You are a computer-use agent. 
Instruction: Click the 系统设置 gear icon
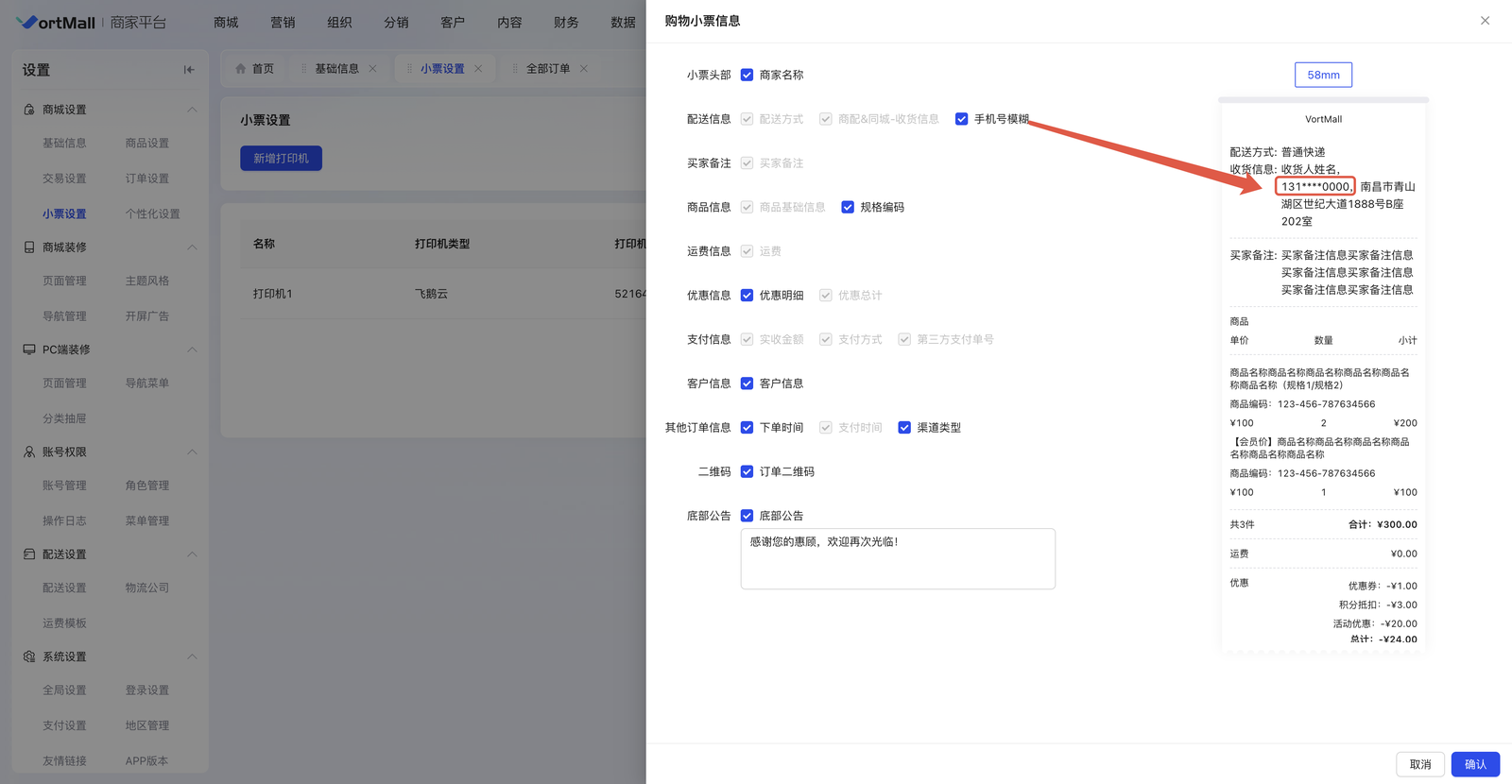tap(29, 656)
